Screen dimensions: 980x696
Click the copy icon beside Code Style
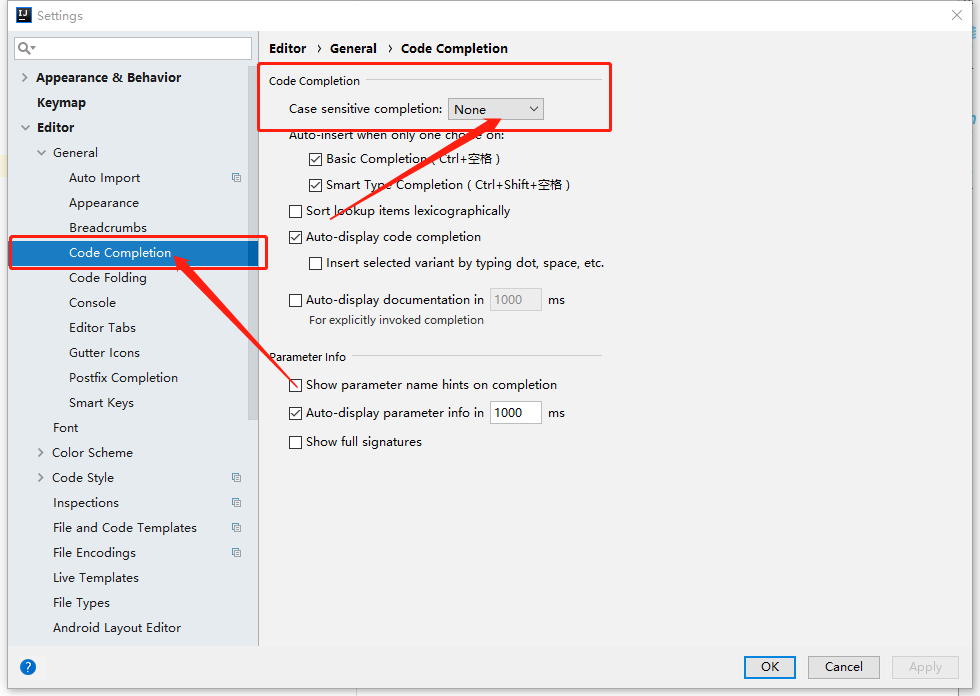pyautogui.click(x=236, y=477)
